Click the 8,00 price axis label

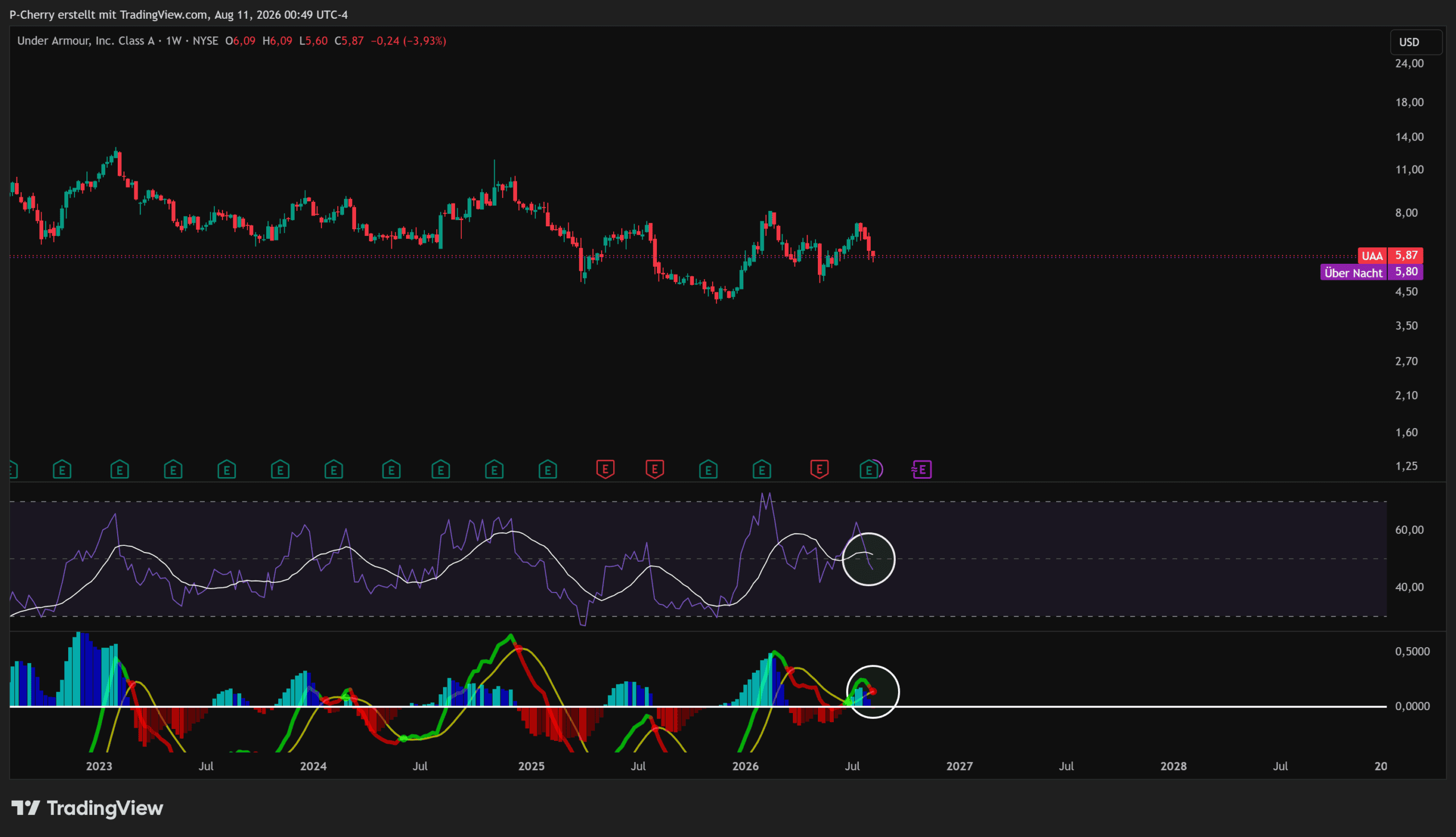pos(1407,213)
